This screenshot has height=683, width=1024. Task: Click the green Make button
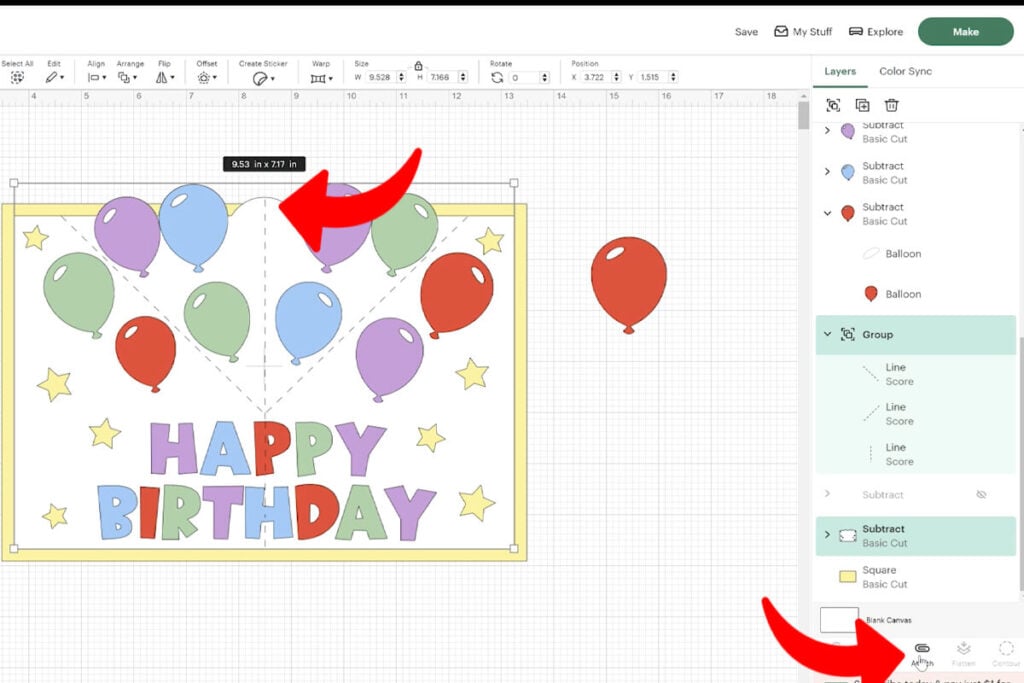pyautogui.click(x=964, y=31)
